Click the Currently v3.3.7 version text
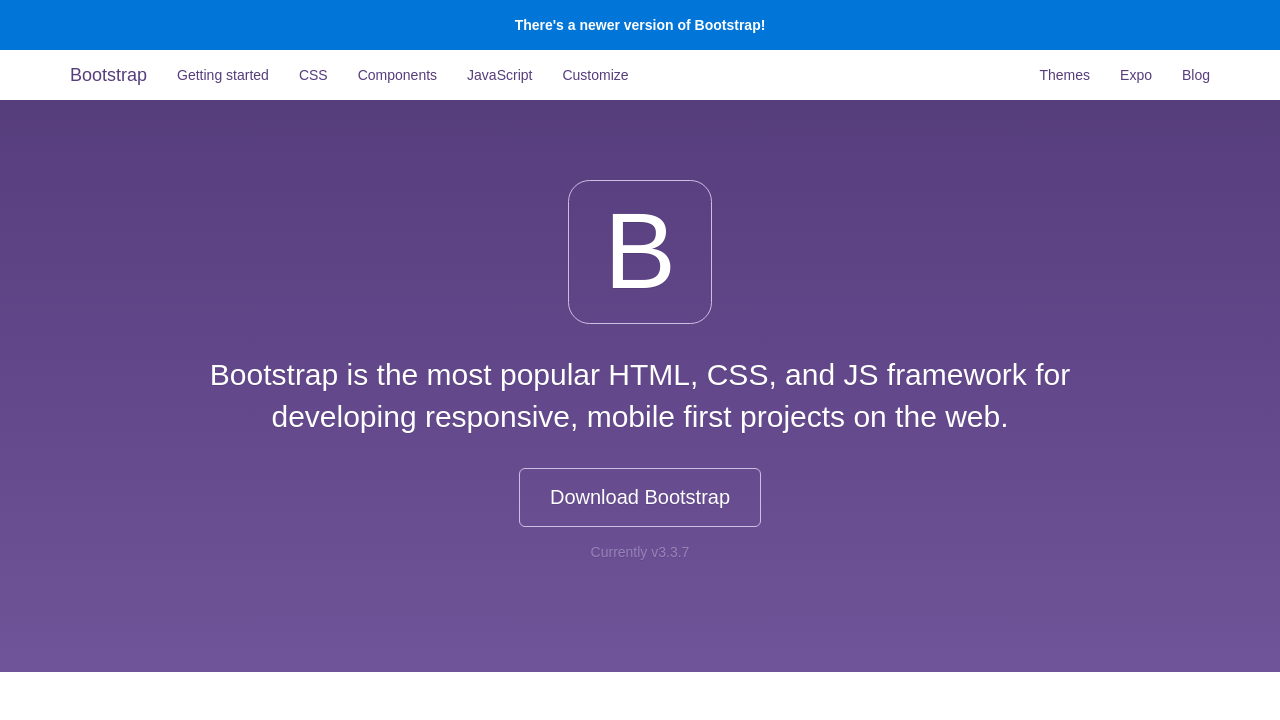Screen dimensions: 1280x720 [640, 552]
